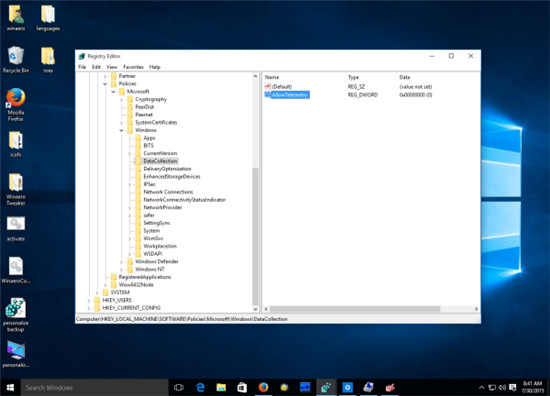The image size is (550, 396).
Task: Open the Store icon in taskbar
Action: tap(242, 387)
